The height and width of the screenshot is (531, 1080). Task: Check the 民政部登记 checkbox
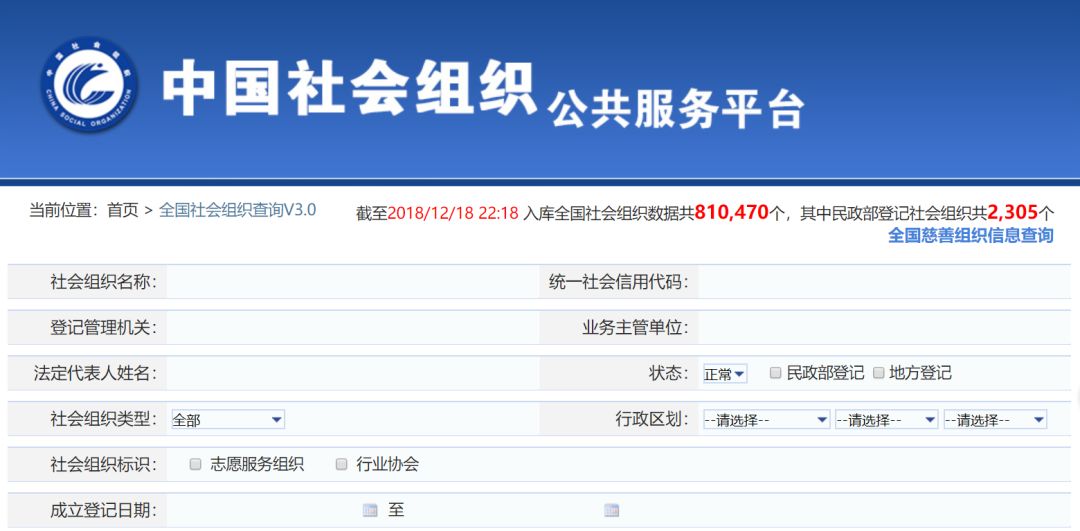(x=775, y=373)
